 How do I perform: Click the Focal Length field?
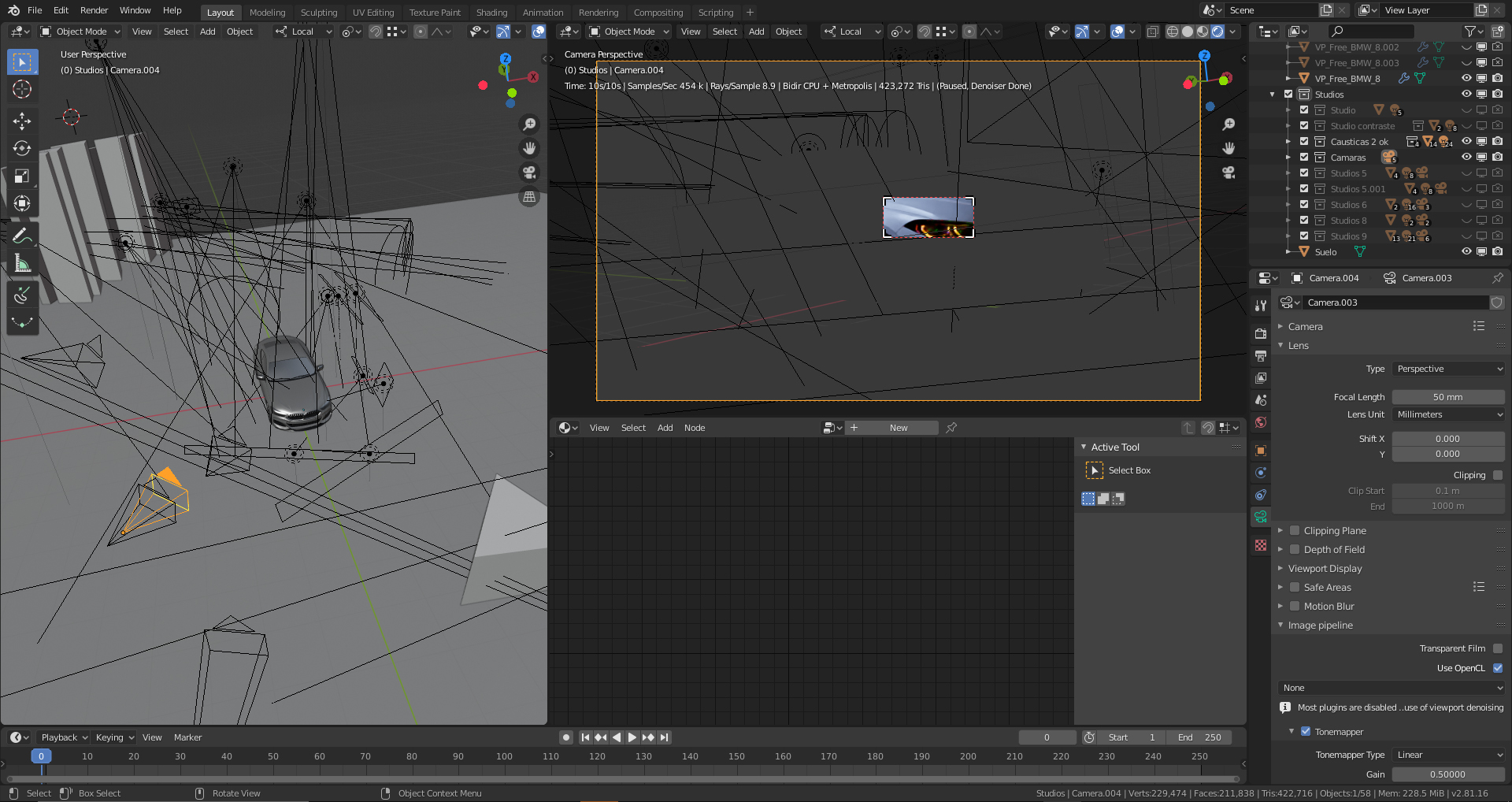click(x=1447, y=397)
